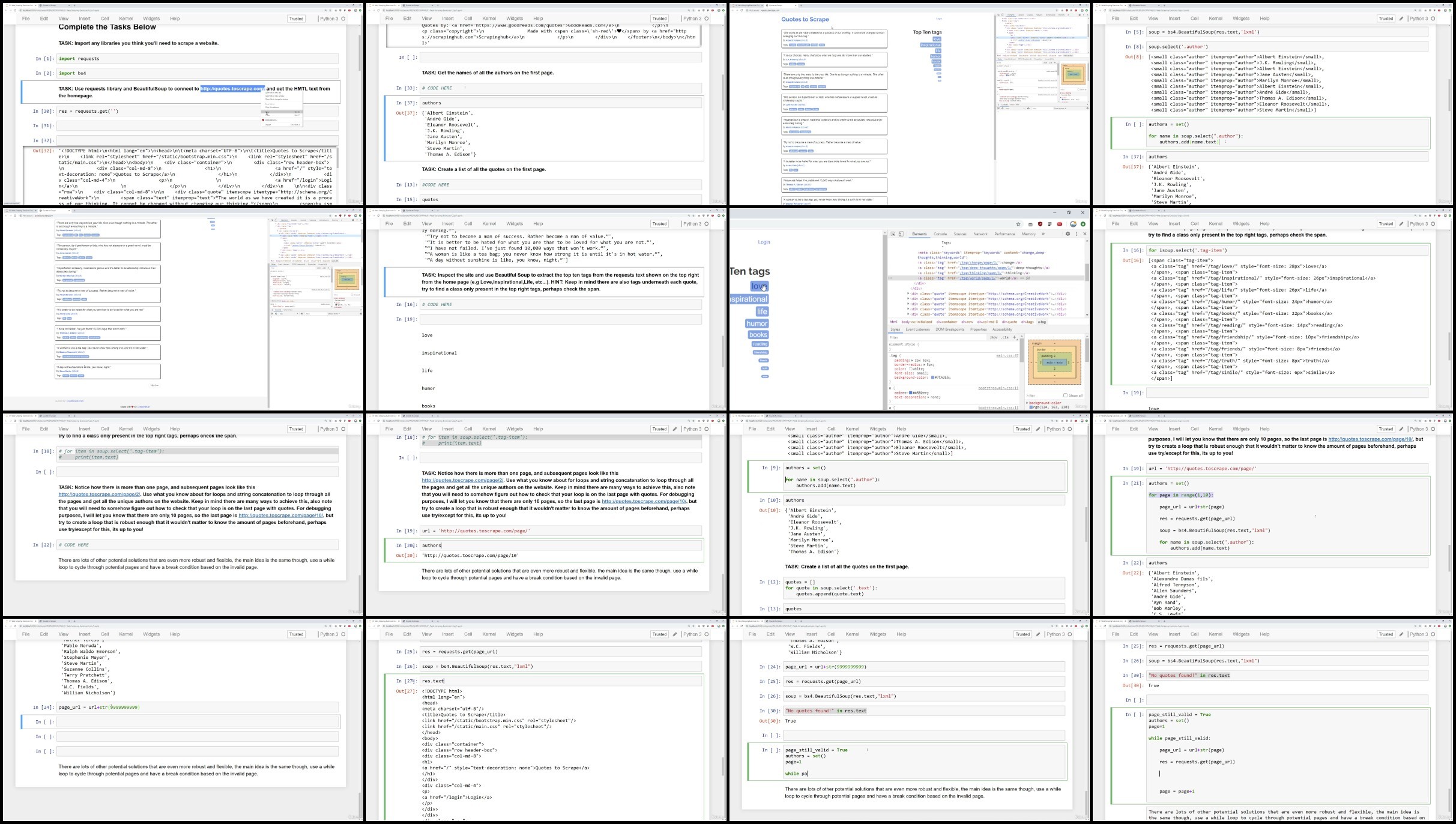
Task: Activate the DevTools element inspector picker icon
Action: pos(893,234)
